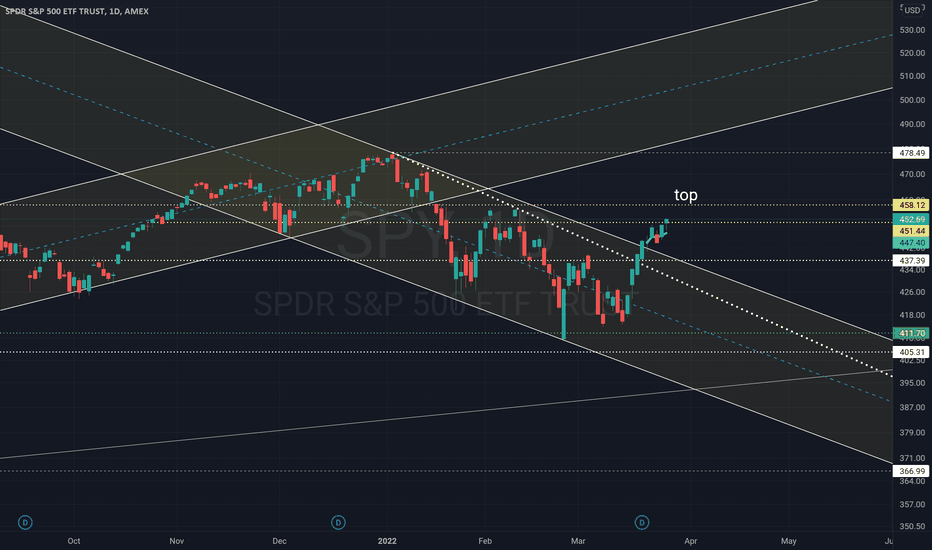Click the green 411.70 price label

pos(912,333)
